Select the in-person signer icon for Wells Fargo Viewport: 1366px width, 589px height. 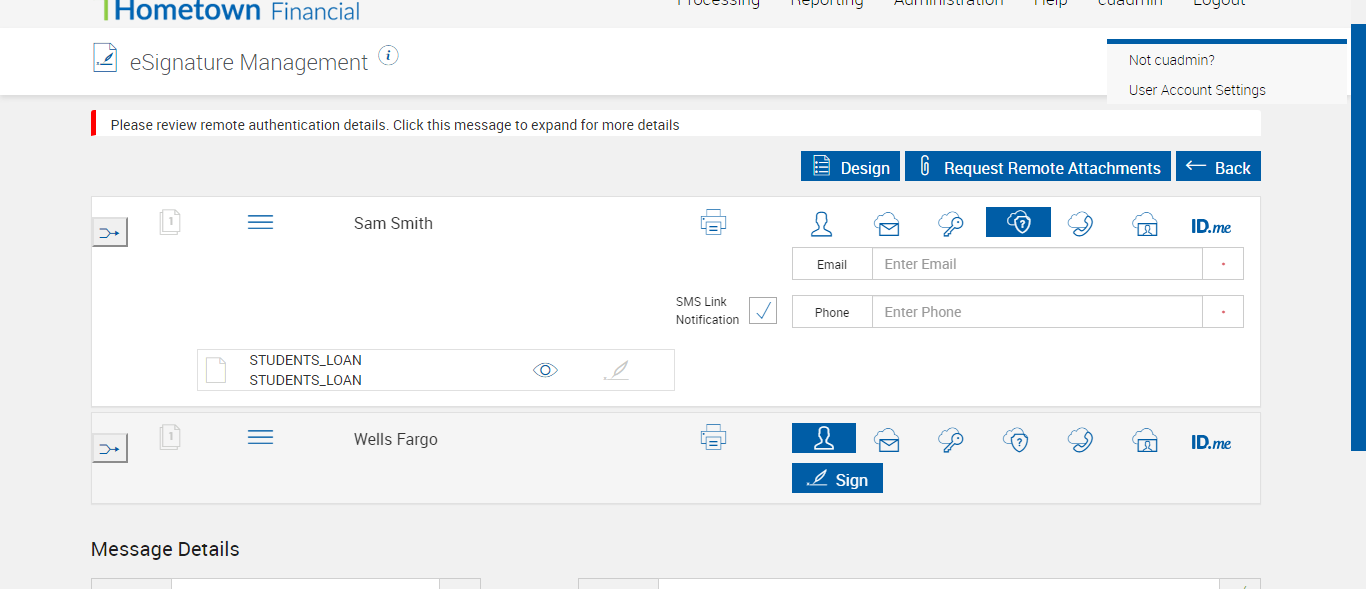coord(823,439)
